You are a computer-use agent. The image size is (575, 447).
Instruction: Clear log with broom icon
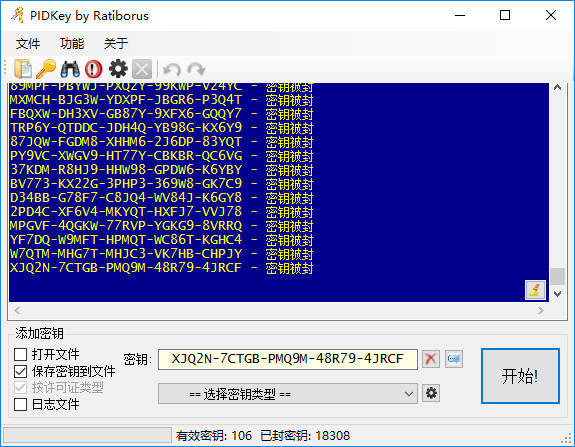click(x=535, y=290)
